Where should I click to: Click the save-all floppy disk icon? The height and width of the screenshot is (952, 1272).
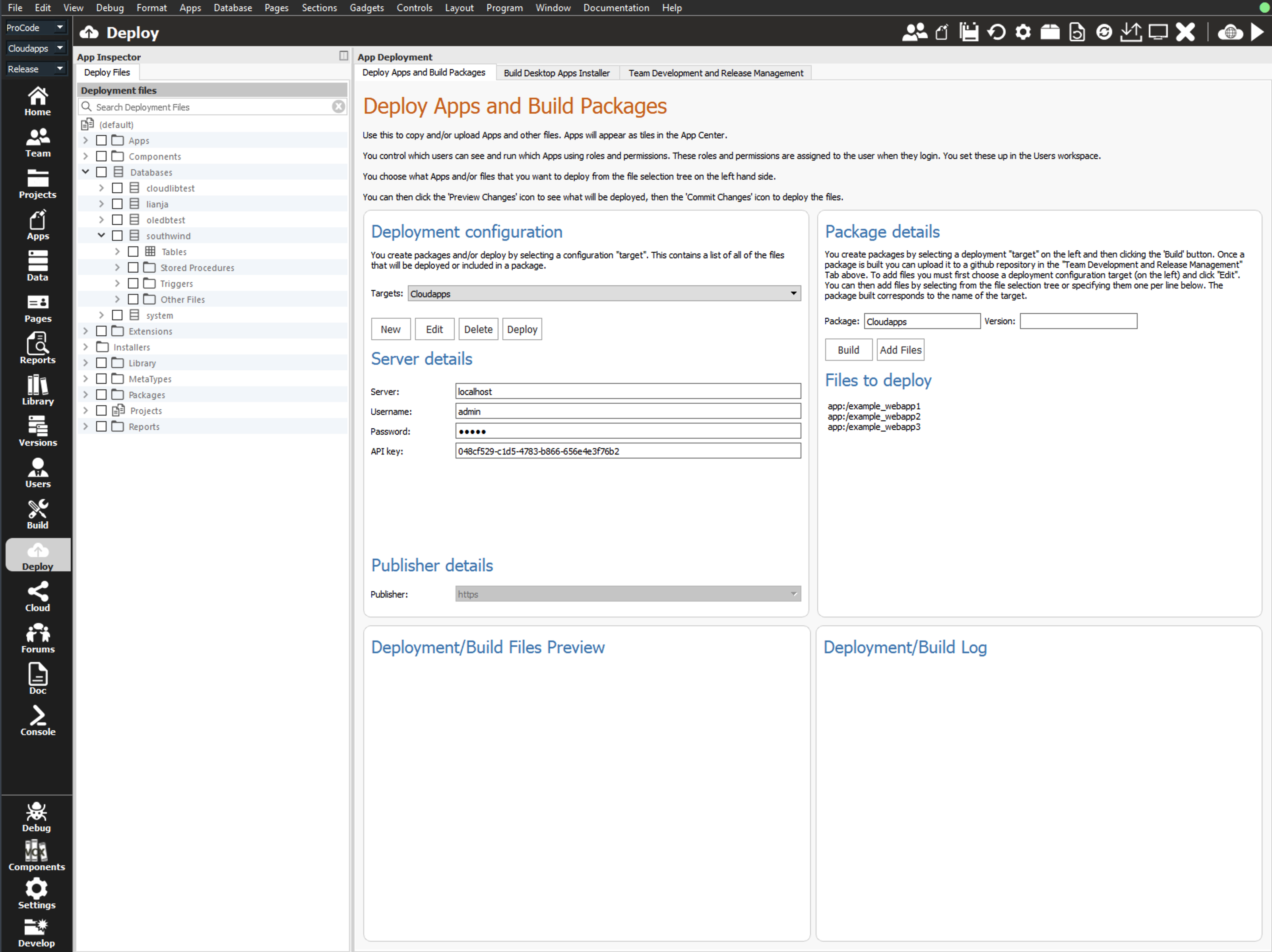969,32
